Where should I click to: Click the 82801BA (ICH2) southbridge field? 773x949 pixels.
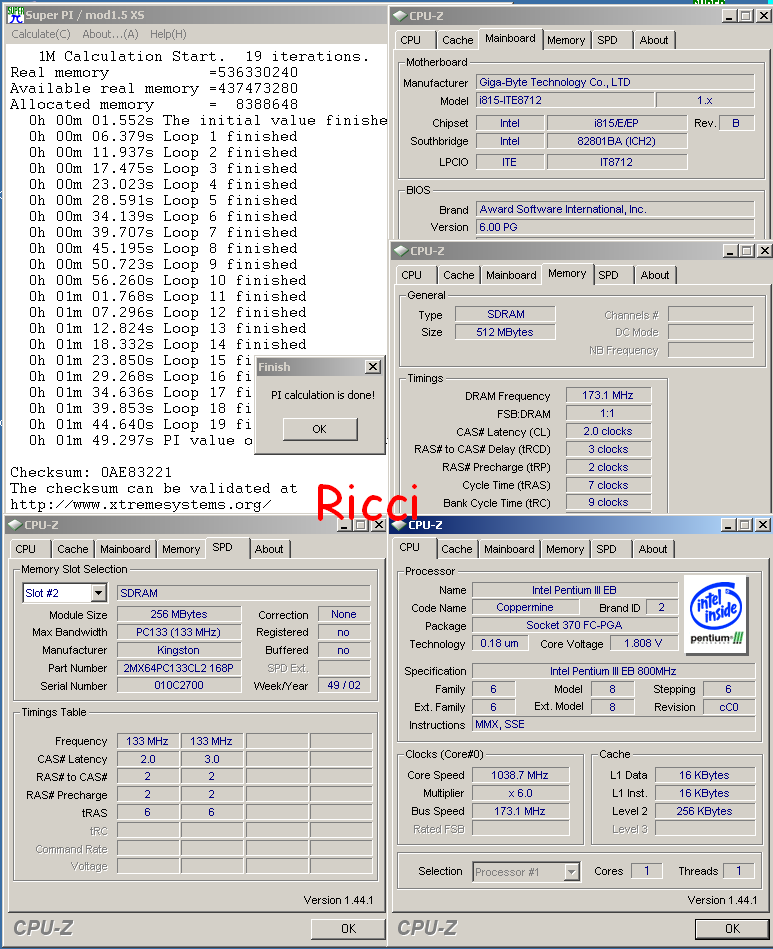[617, 141]
